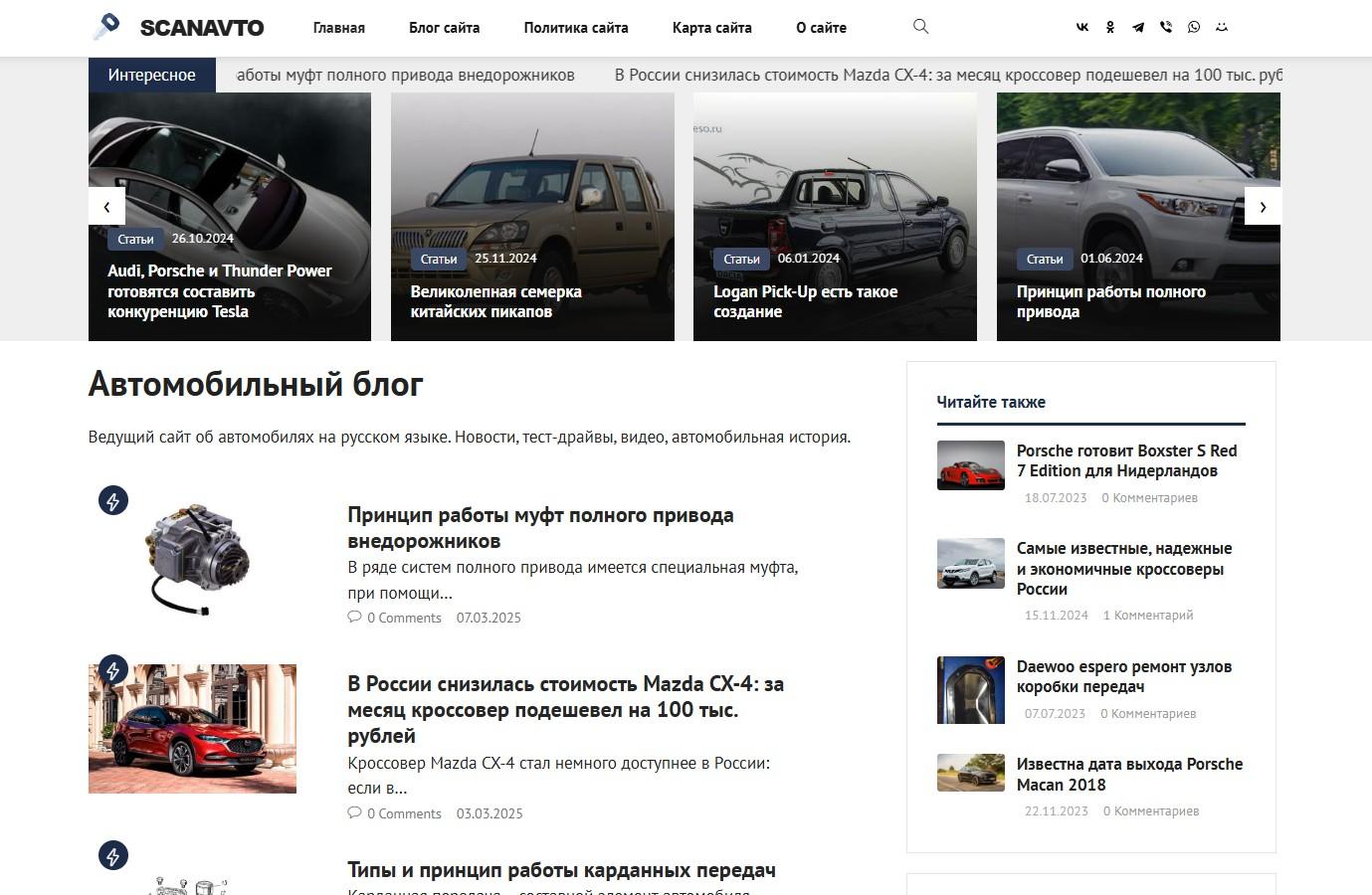
Task: Open slide "Audi, Porsche и Thunder Power"
Action: [220, 291]
